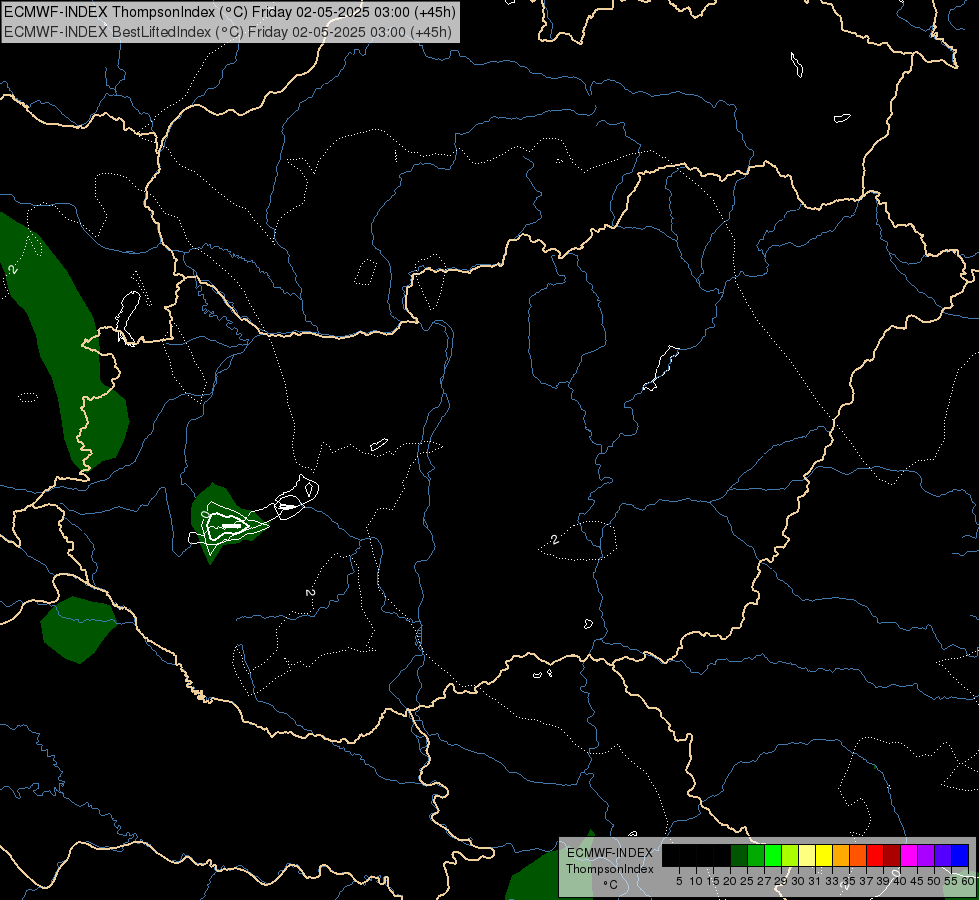Click the legend scale value 30
Viewport: 979px width, 900px height.
(798, 881)
